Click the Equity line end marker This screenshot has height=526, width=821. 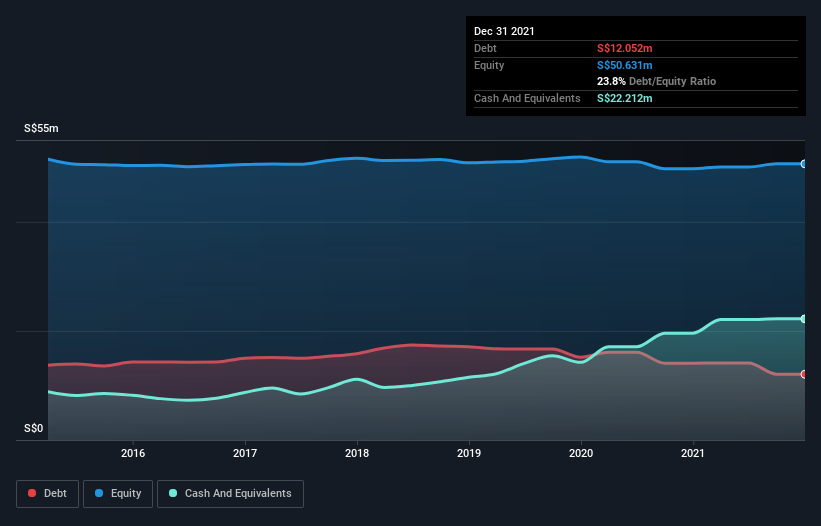(x=804, y=164)
